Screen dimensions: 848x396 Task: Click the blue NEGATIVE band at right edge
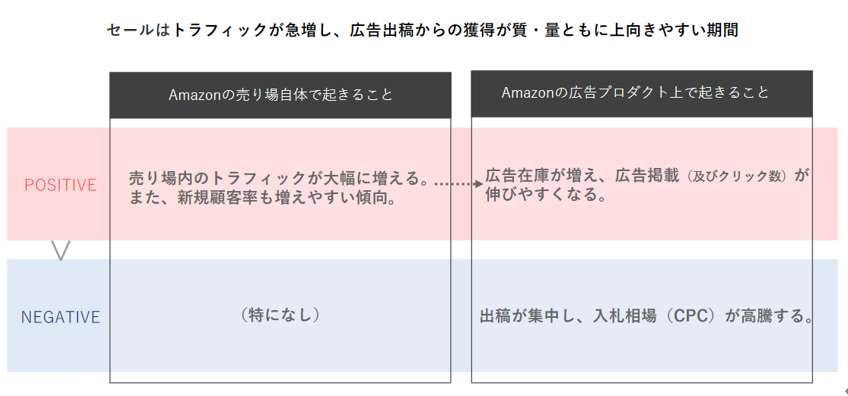point(825,315)
